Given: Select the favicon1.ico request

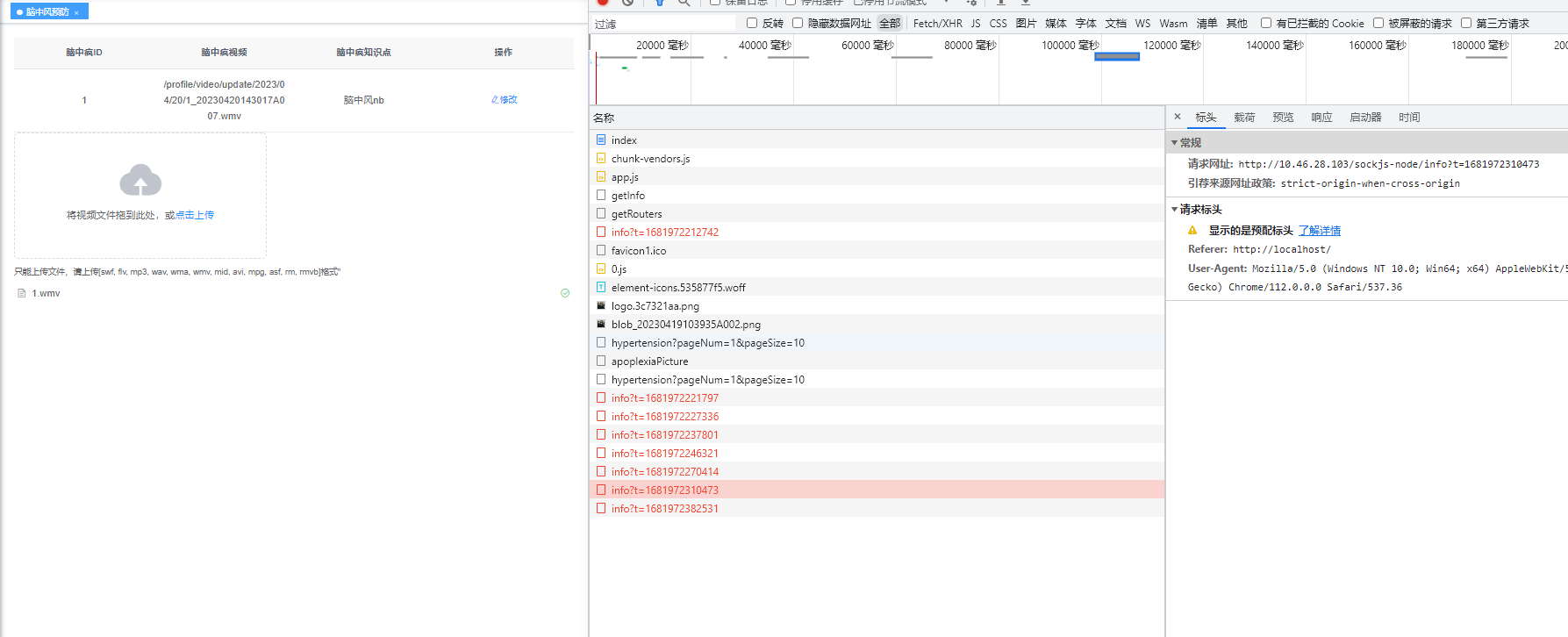Looking at the screenshot, I should tap(877, 251).
